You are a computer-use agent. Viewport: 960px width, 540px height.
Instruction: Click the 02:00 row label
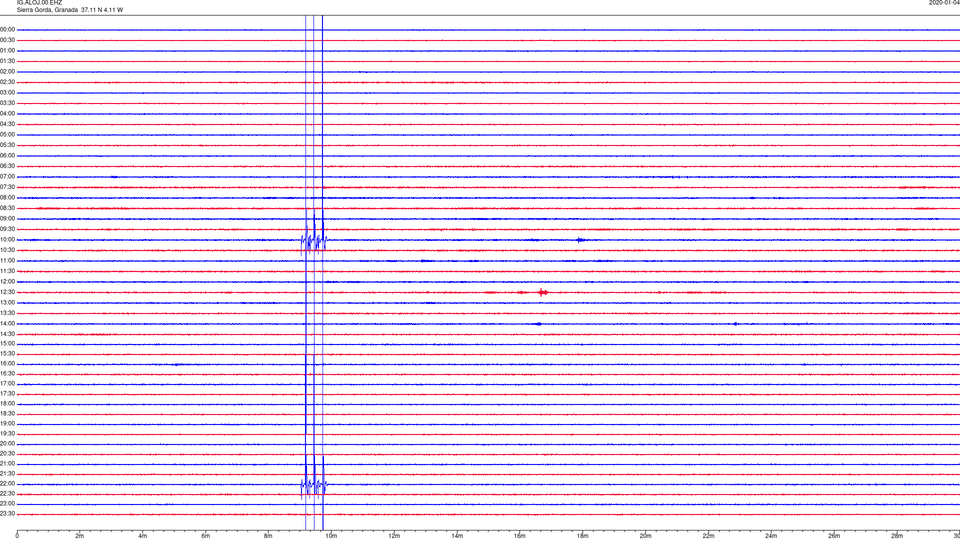7,72
